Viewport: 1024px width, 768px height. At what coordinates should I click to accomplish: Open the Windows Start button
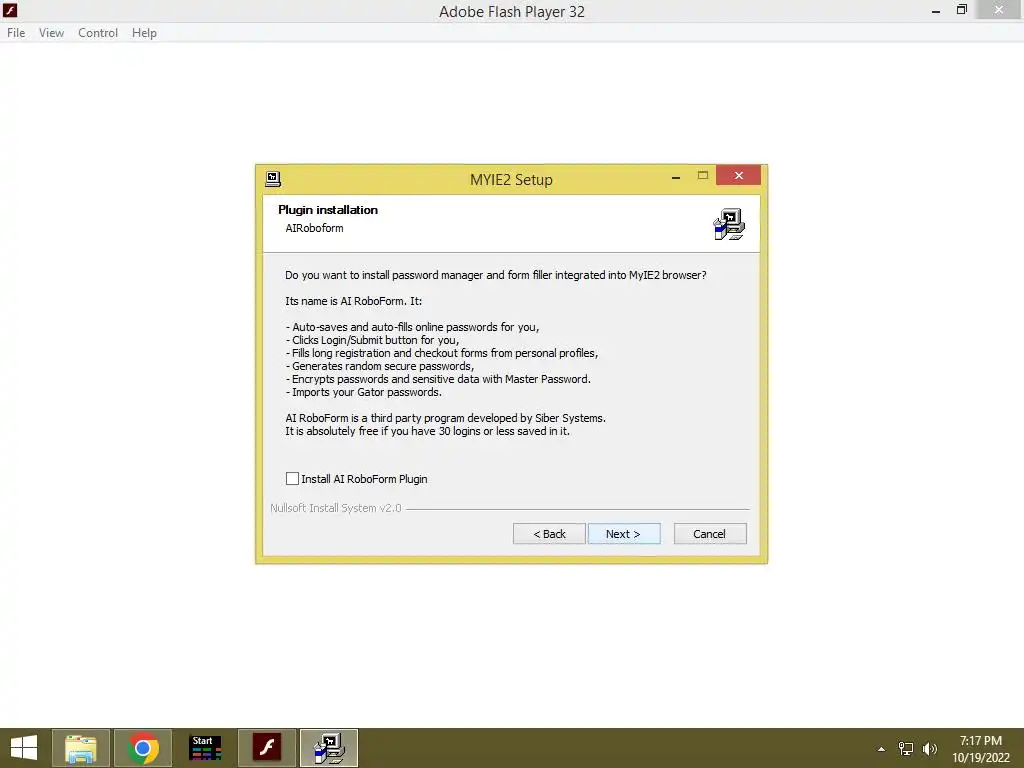[x=24, y=748]
